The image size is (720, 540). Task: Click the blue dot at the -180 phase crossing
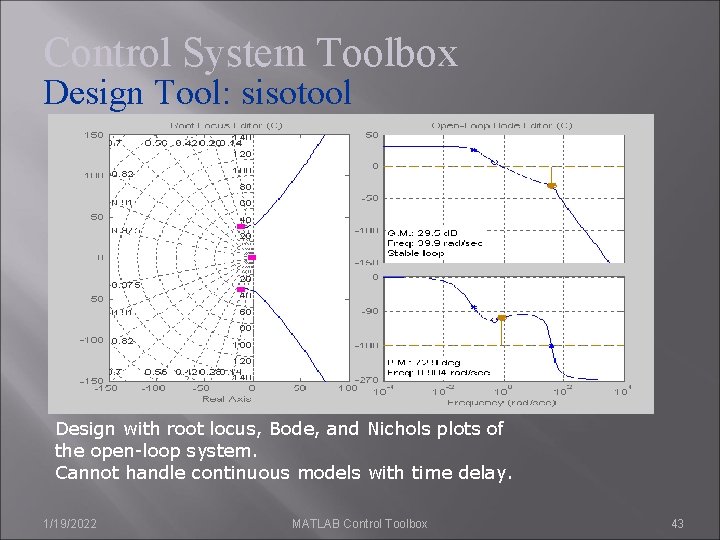pyautogui.click(x=551, y=346)
